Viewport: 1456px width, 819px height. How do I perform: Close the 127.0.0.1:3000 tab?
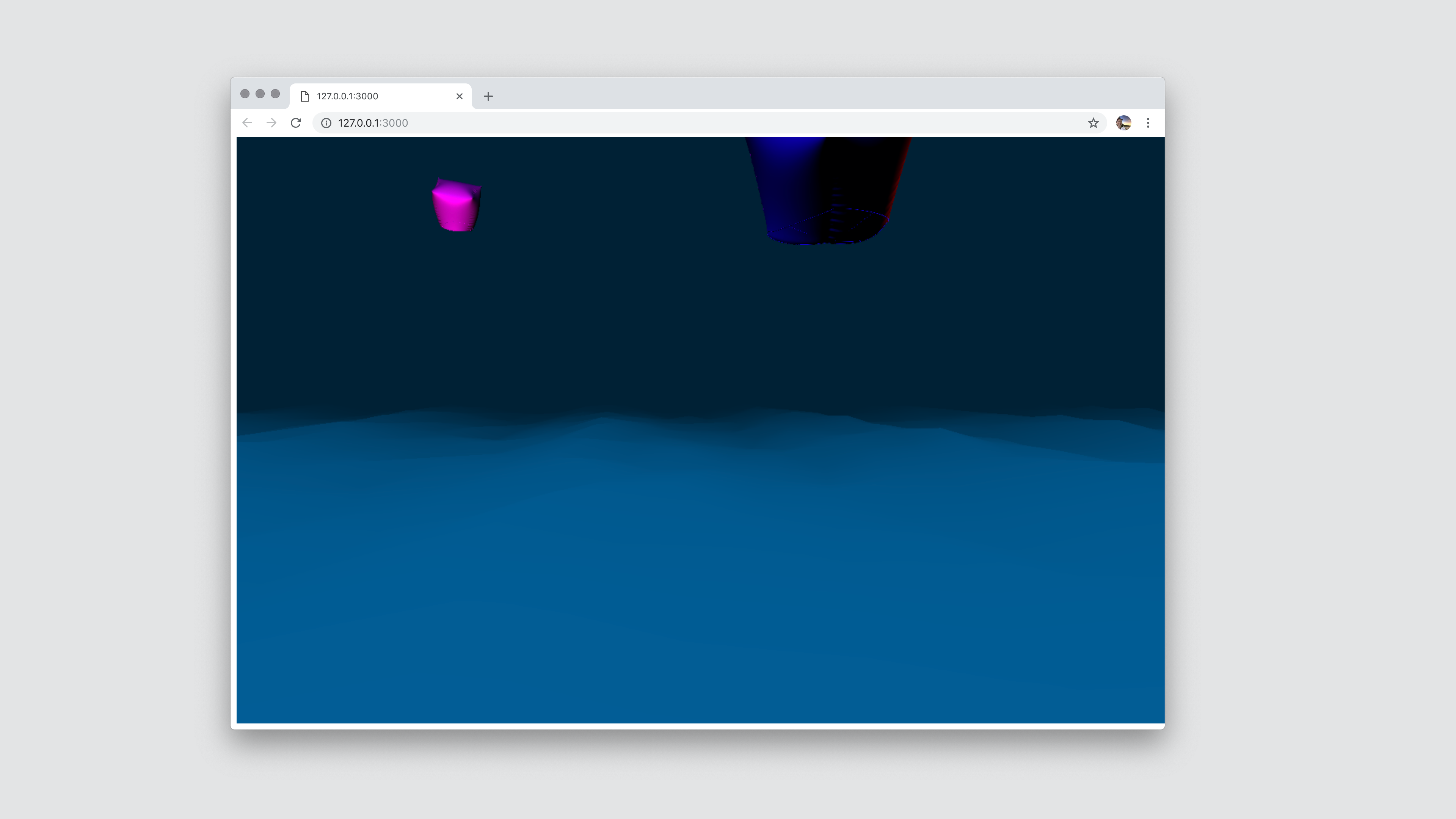tap(460, 96)
